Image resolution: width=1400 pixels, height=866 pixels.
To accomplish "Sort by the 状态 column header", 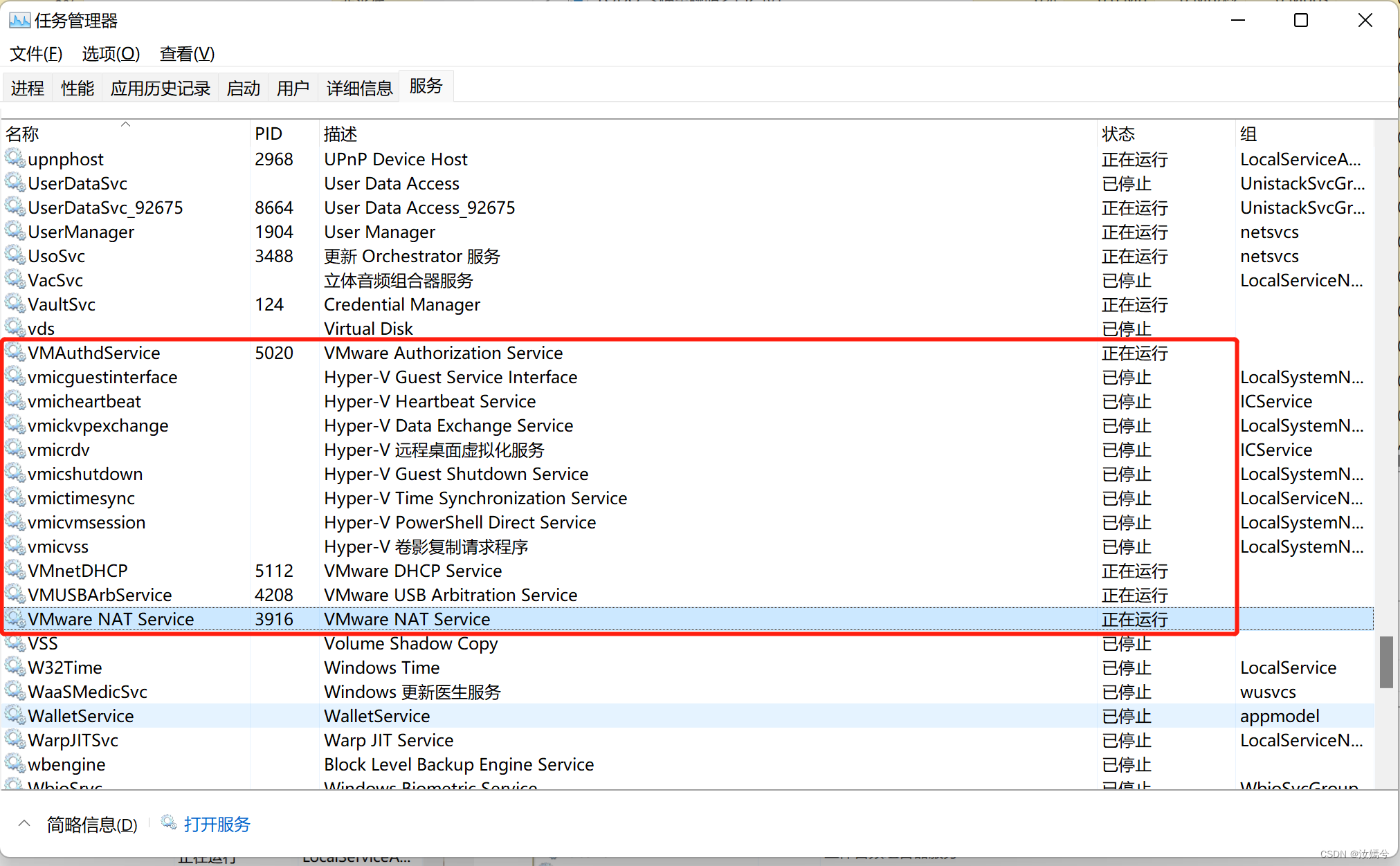I will [1166, 133].
